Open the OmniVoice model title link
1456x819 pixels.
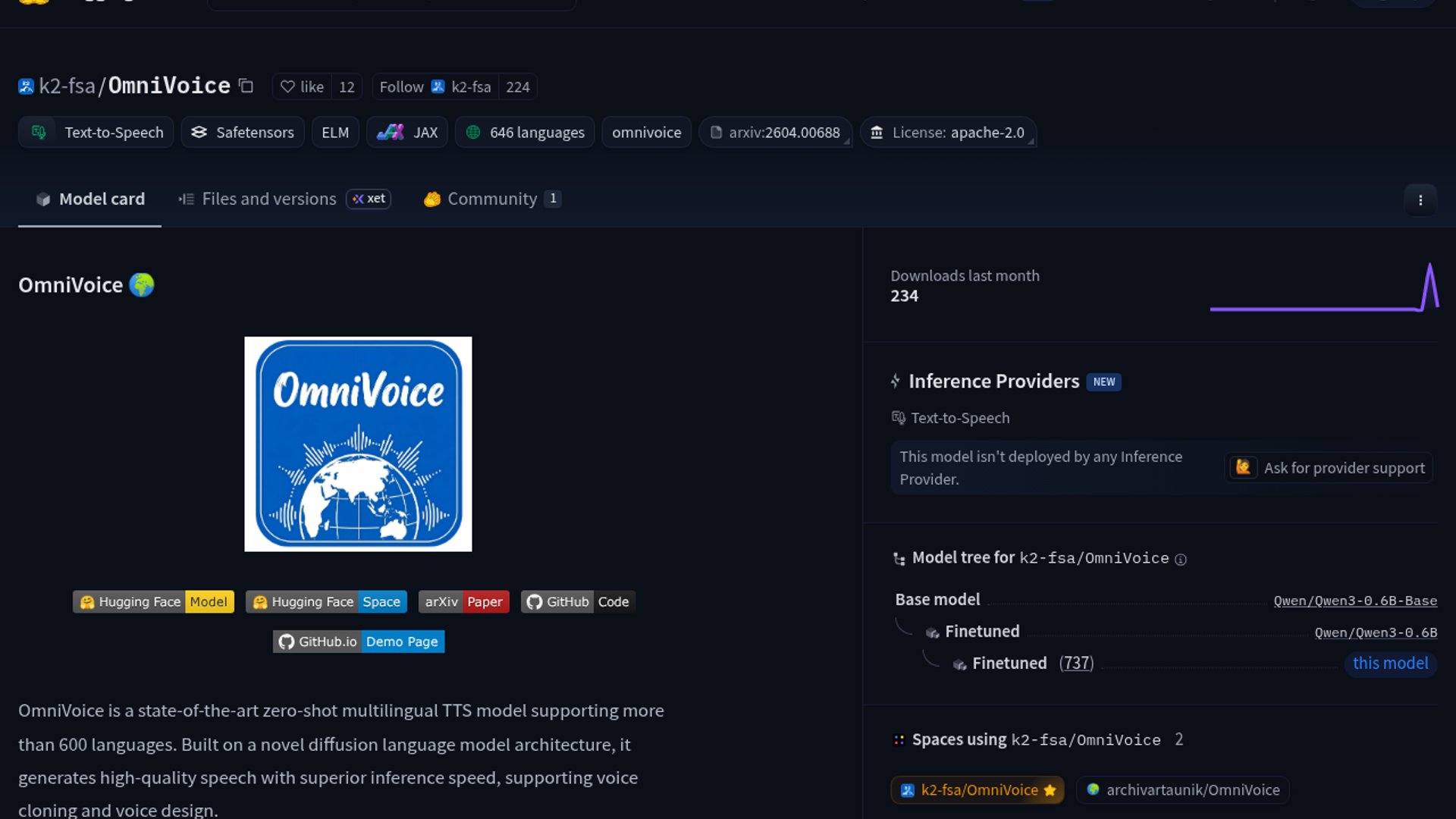click(169, 86)
